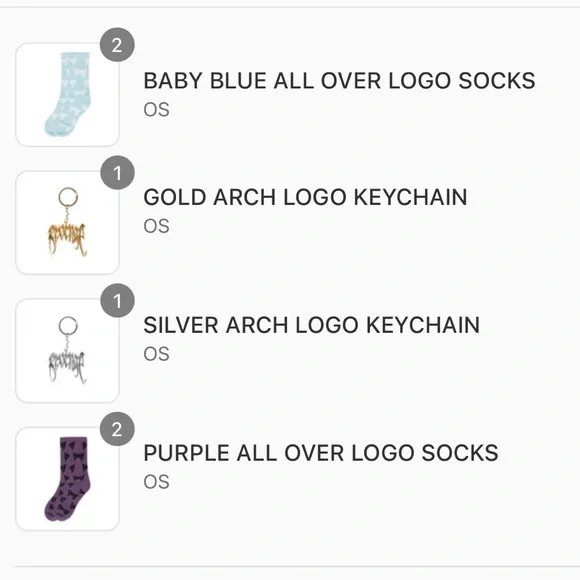Viewport: 580px width, 580px height.
Task: Open the baby blue socks thumbnail
Action: pos(67,95)
